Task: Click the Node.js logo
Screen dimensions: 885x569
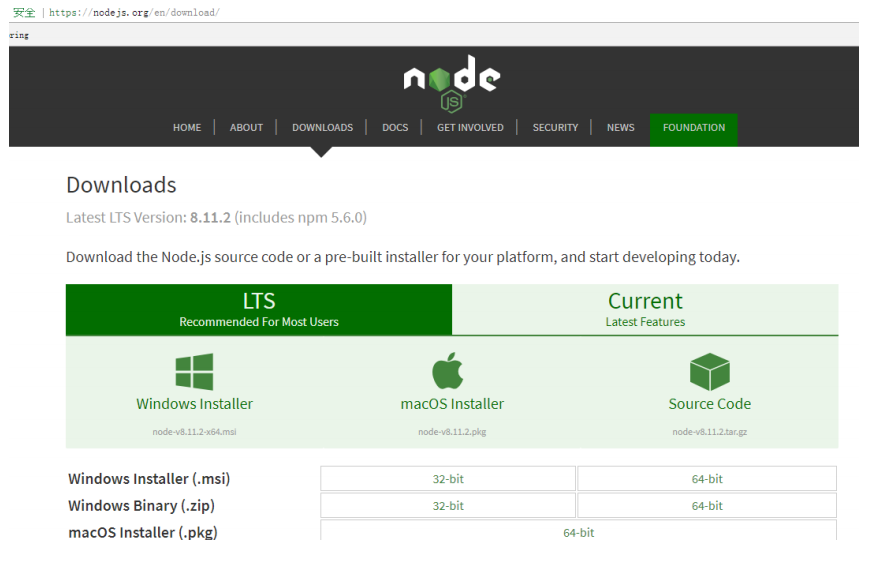Action: coord(452,84)
